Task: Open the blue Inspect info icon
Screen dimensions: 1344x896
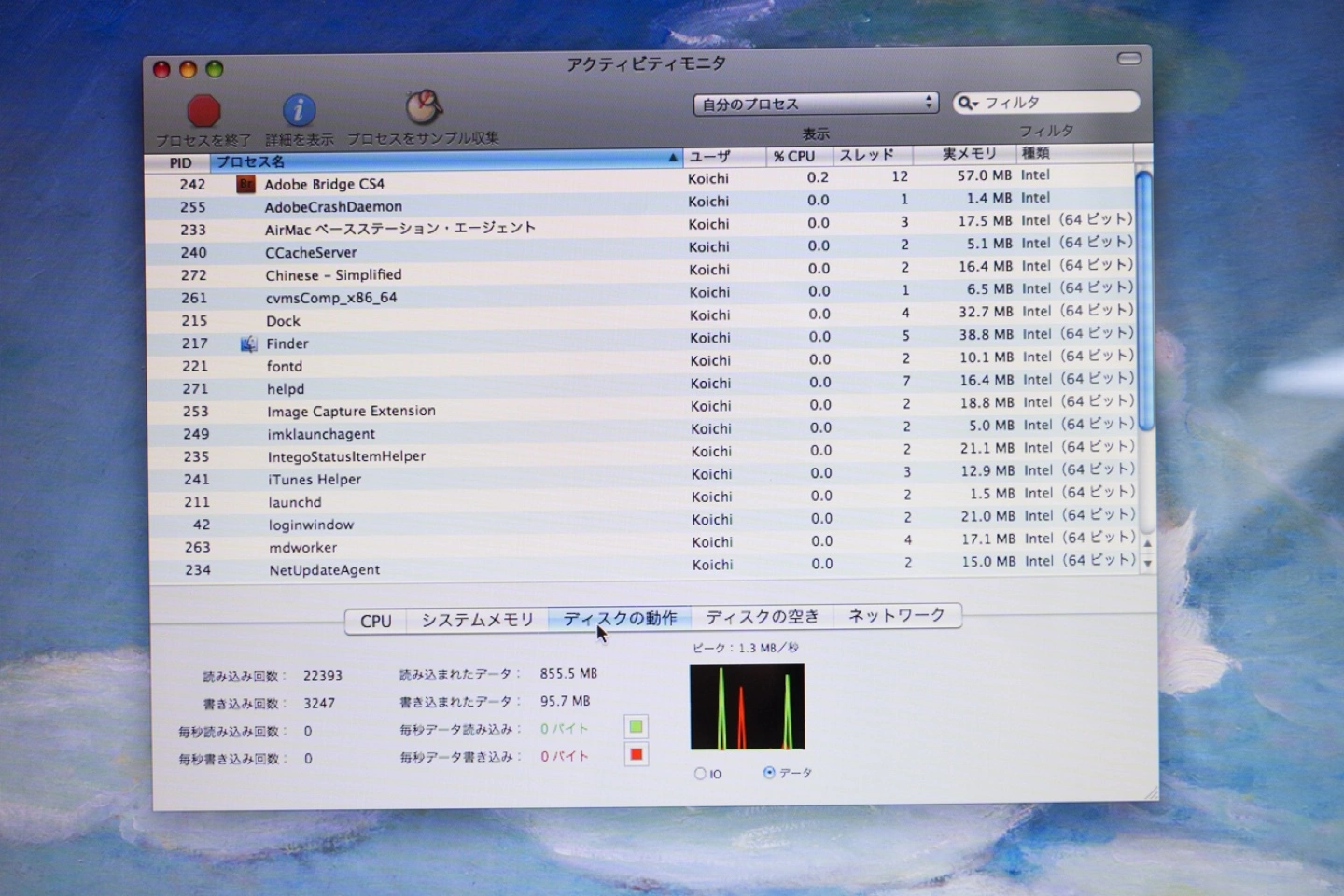Action: click(x=299, y=110)
